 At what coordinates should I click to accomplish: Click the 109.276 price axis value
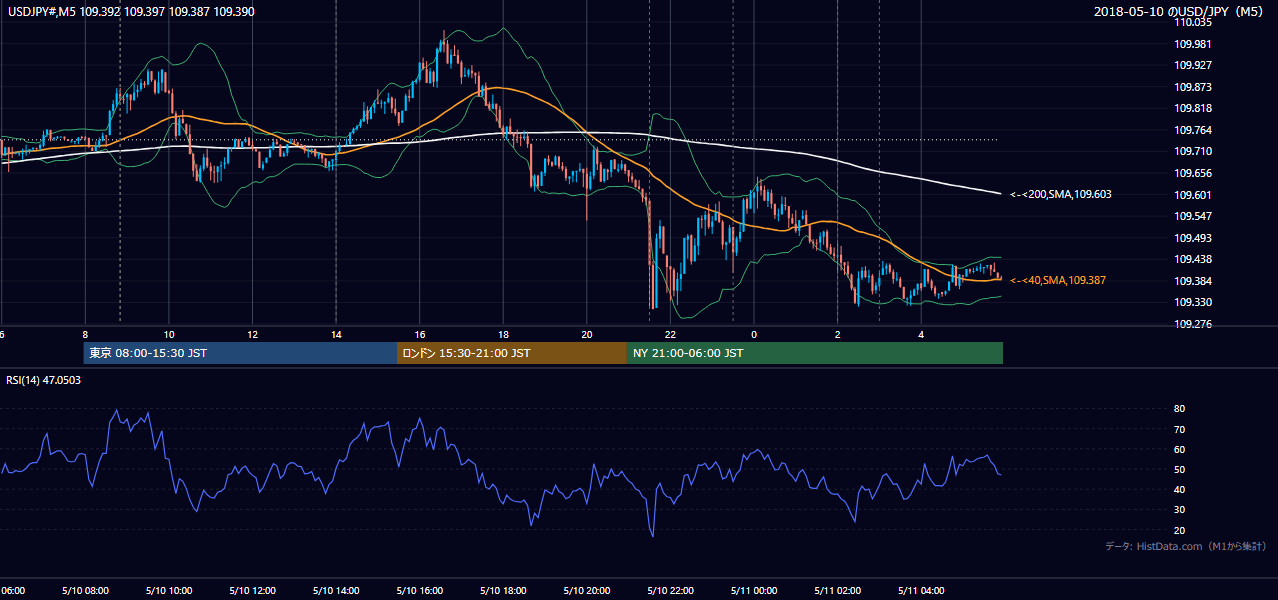point(1194,324)
